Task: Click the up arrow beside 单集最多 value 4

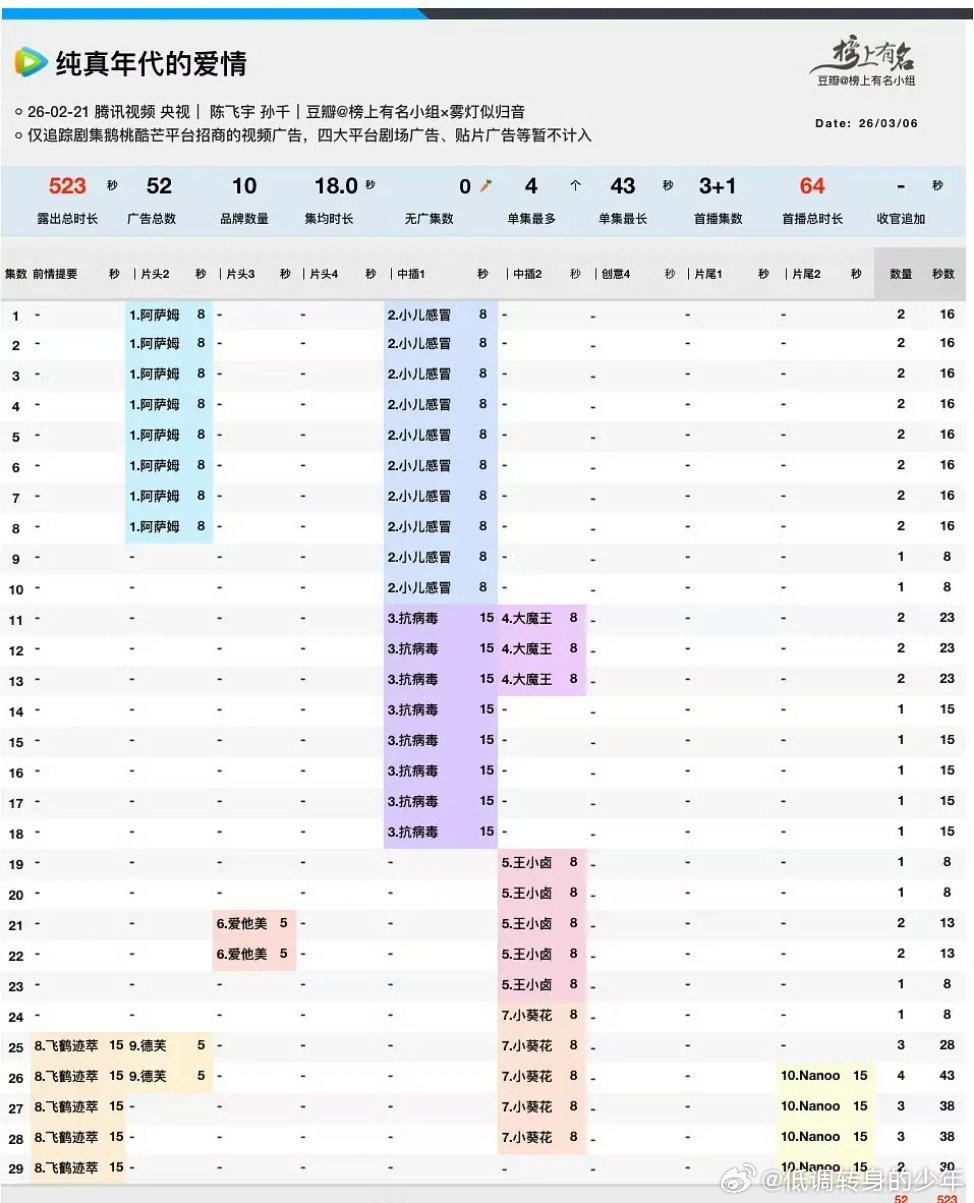Action: [575, 186]
